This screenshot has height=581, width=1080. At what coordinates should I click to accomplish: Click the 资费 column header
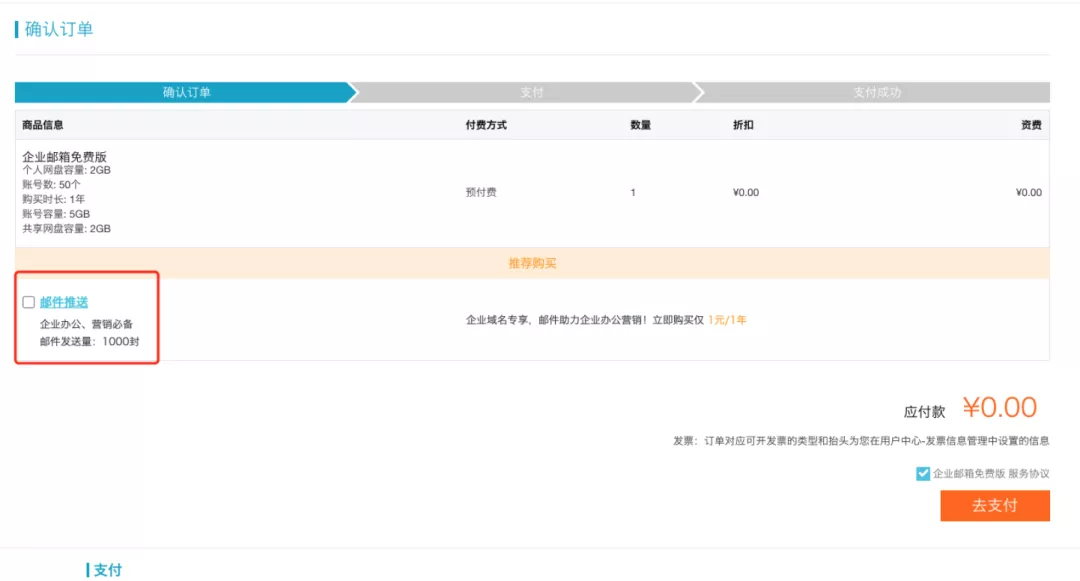tap(1032, 123)
